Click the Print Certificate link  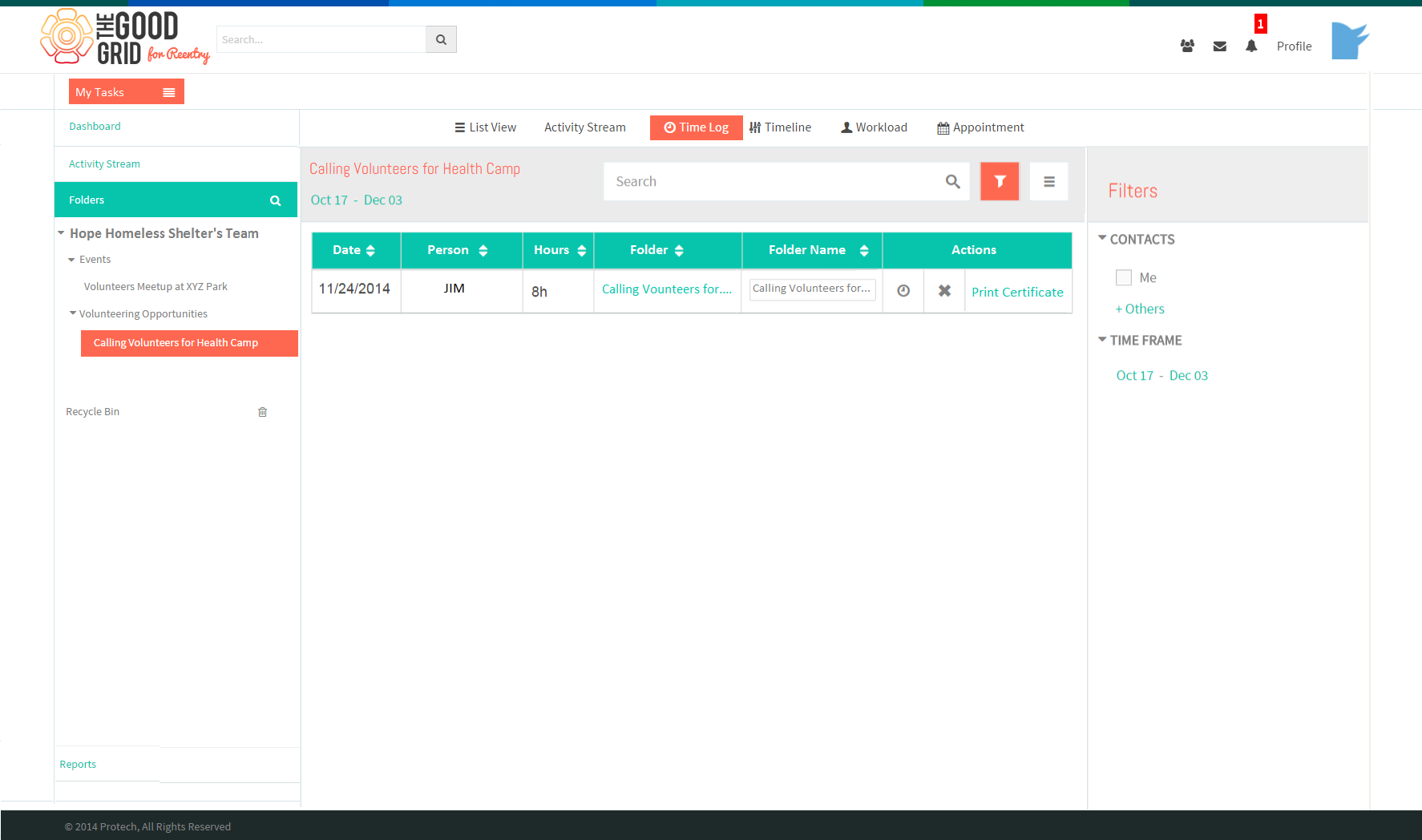coord(1017,293)
